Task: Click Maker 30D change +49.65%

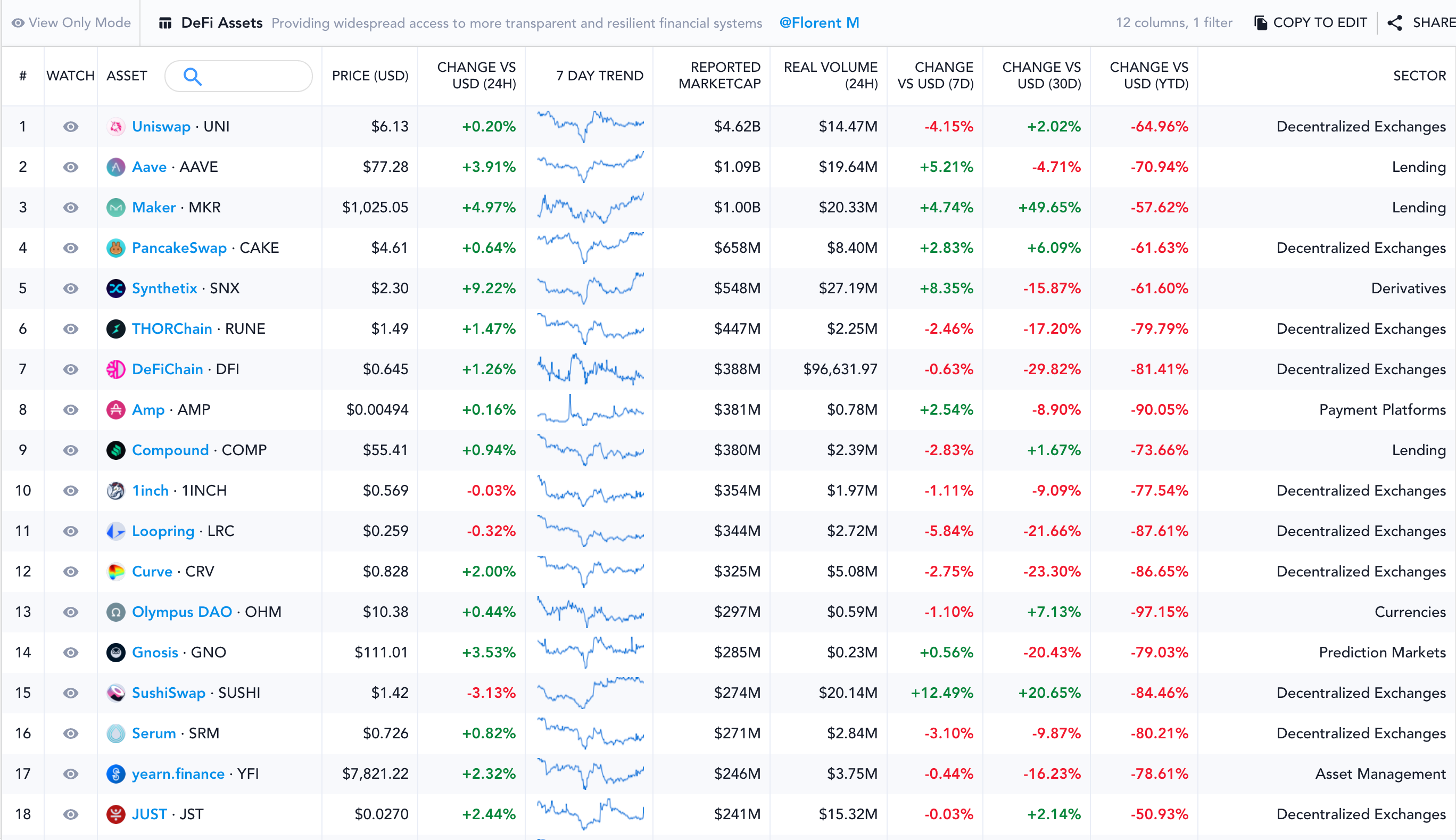Action: pos(1049,207)
